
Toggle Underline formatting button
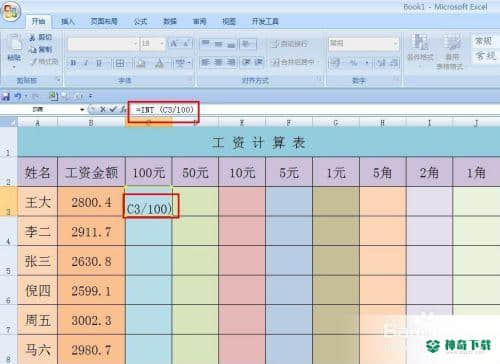point(99,63)
